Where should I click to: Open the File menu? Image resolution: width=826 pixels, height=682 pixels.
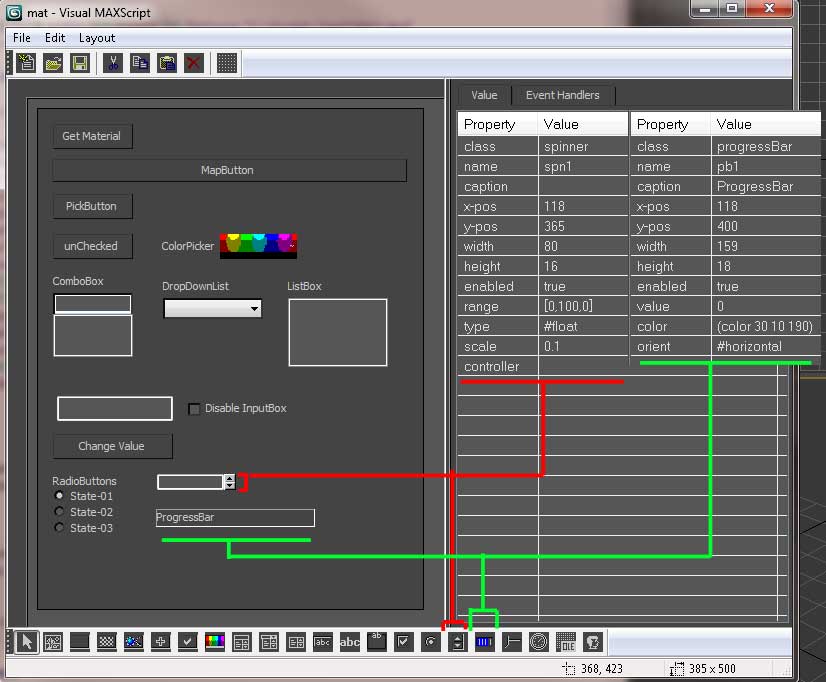(22, 38)
